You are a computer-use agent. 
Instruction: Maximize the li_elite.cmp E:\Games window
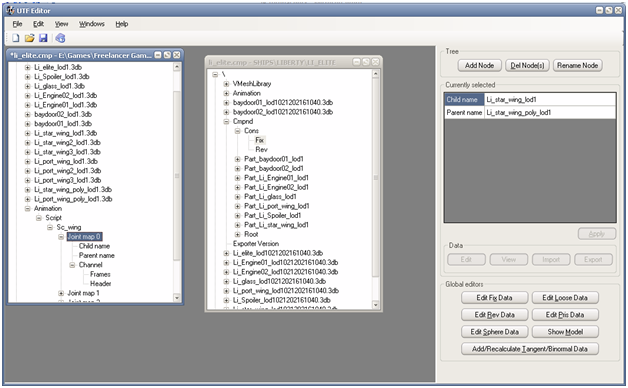[x=167, y=55]
